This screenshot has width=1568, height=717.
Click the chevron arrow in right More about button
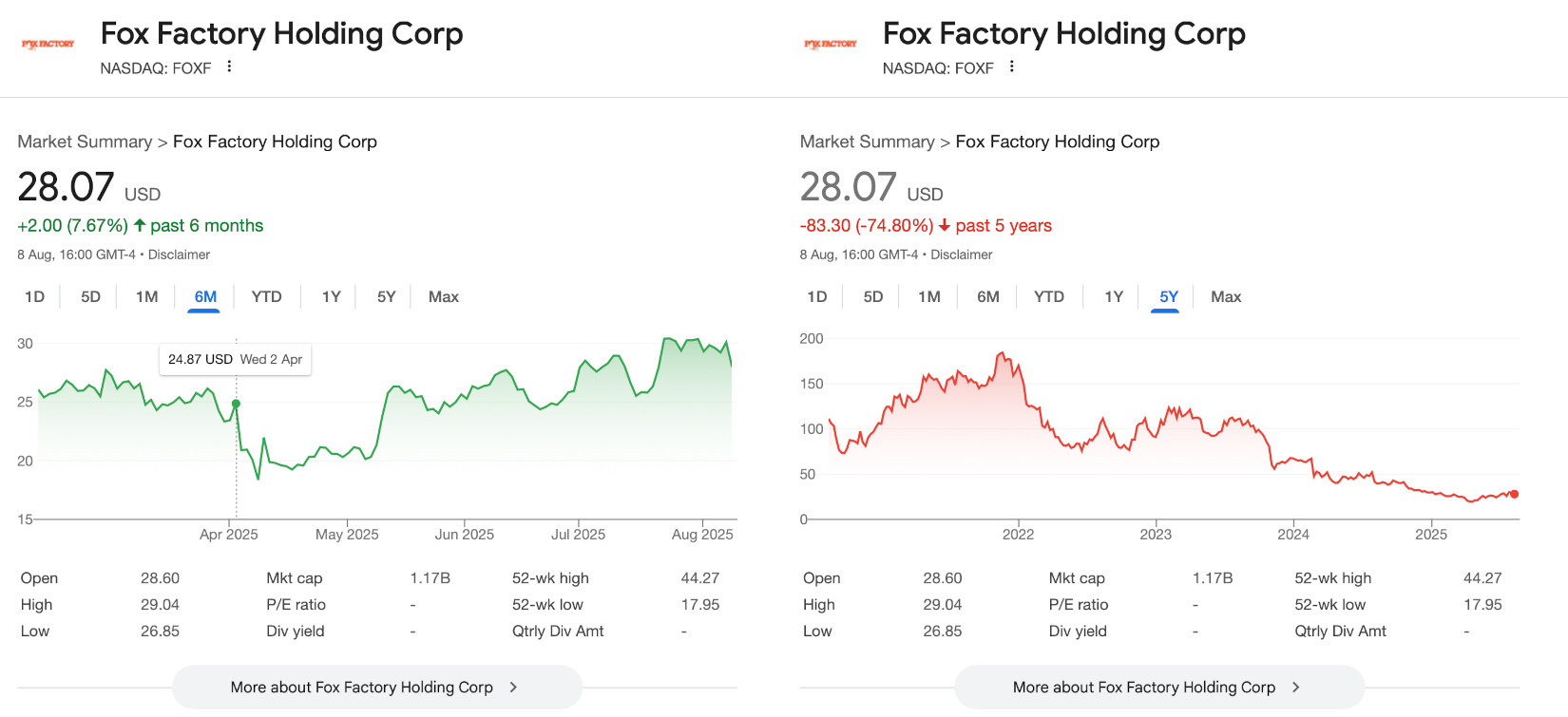1295,687
